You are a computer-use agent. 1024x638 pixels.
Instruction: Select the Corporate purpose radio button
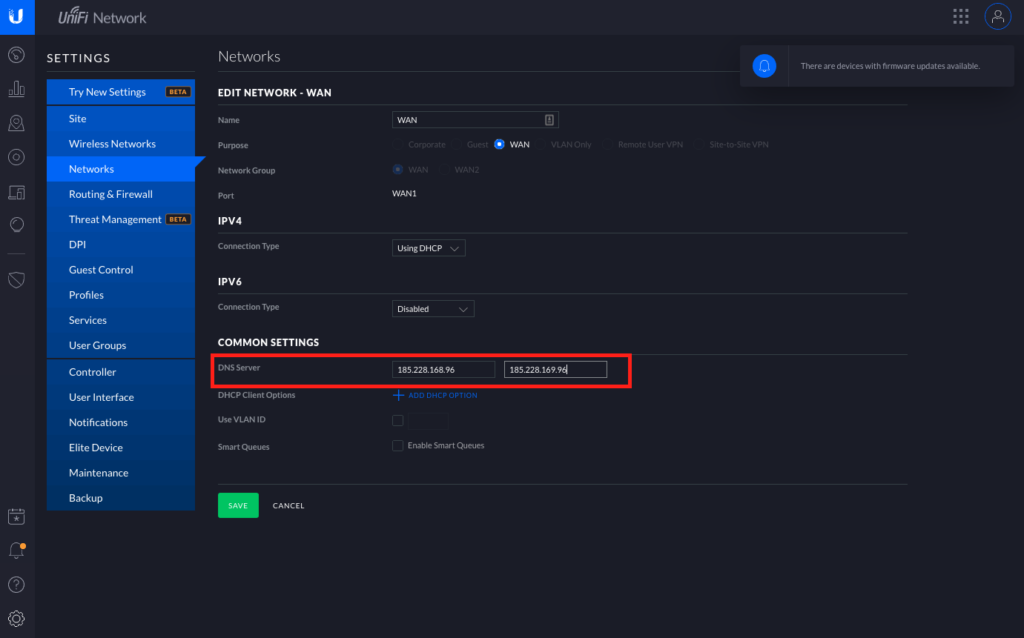[x=398, y=144]
